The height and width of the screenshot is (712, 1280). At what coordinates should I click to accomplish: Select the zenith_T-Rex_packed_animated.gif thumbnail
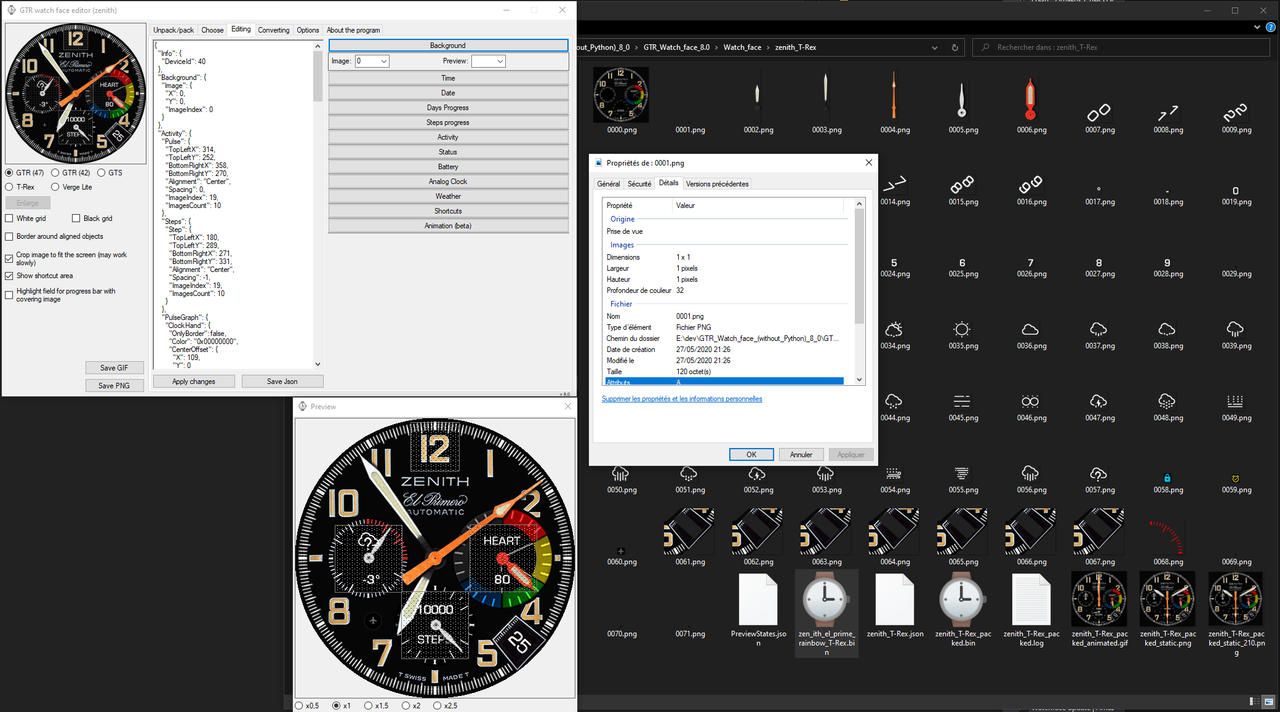pyautogui.click(x=1099, y=598)
